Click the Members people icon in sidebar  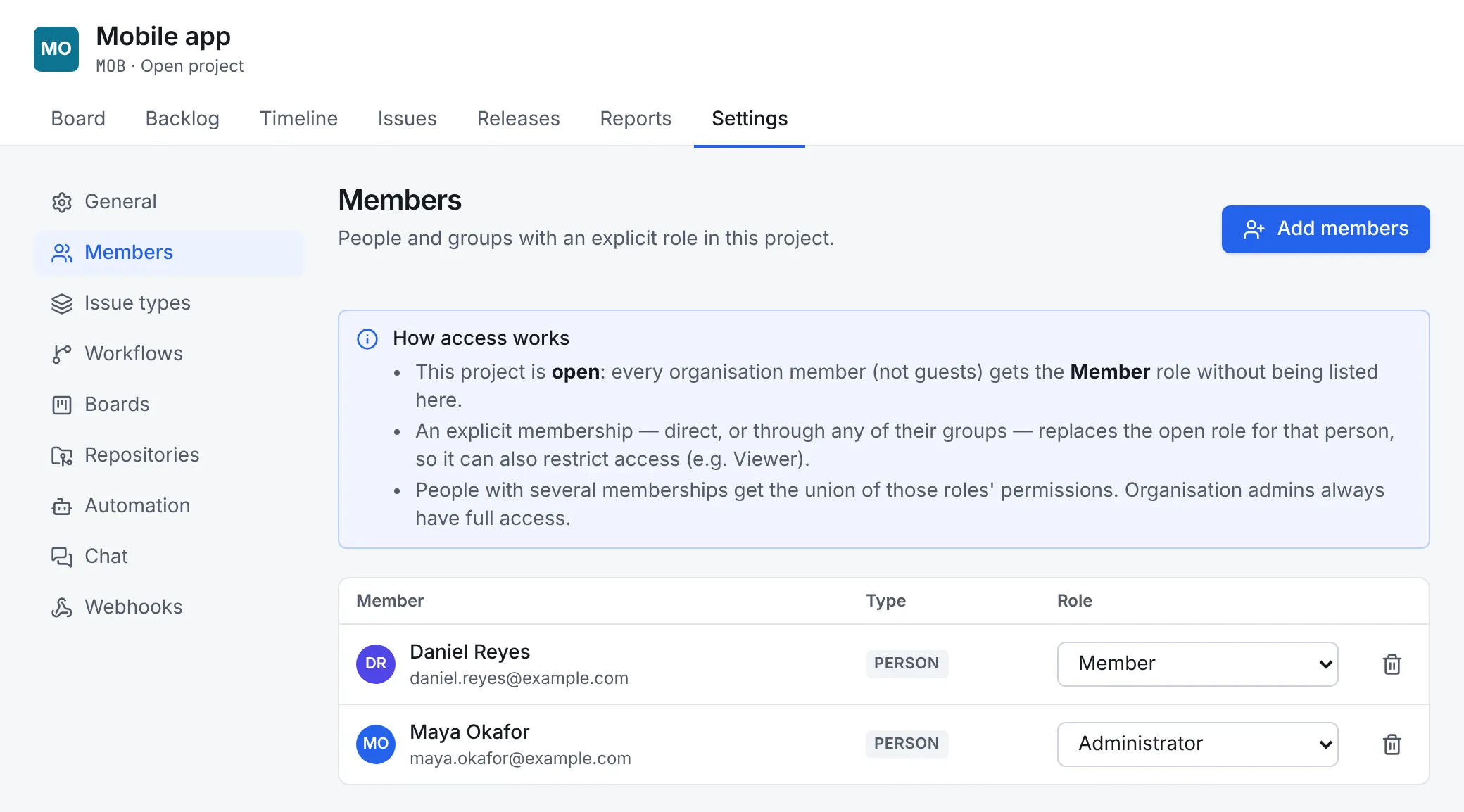(62, 253)
